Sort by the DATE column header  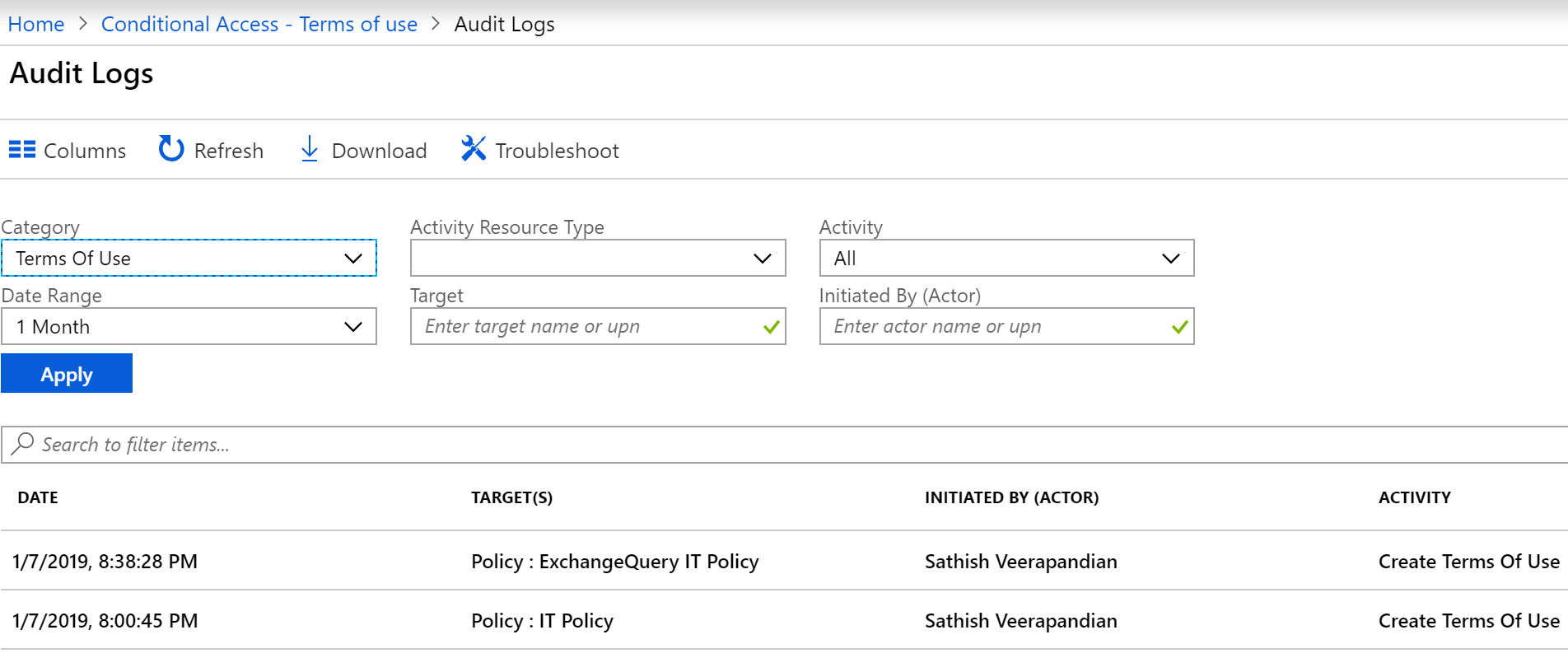pos(38,497)
